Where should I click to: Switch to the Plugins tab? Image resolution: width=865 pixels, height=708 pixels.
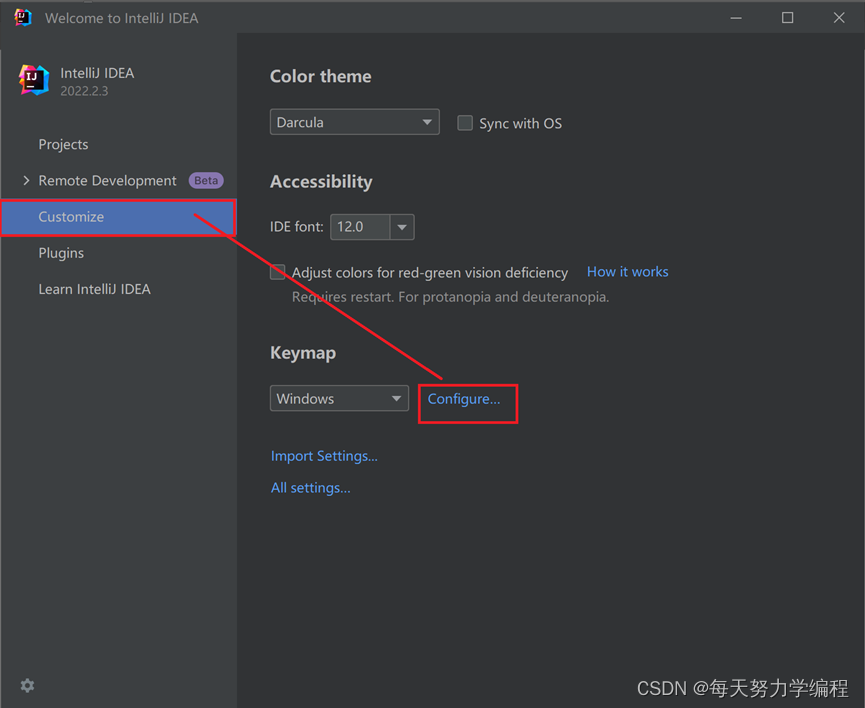tap(60, 253)
